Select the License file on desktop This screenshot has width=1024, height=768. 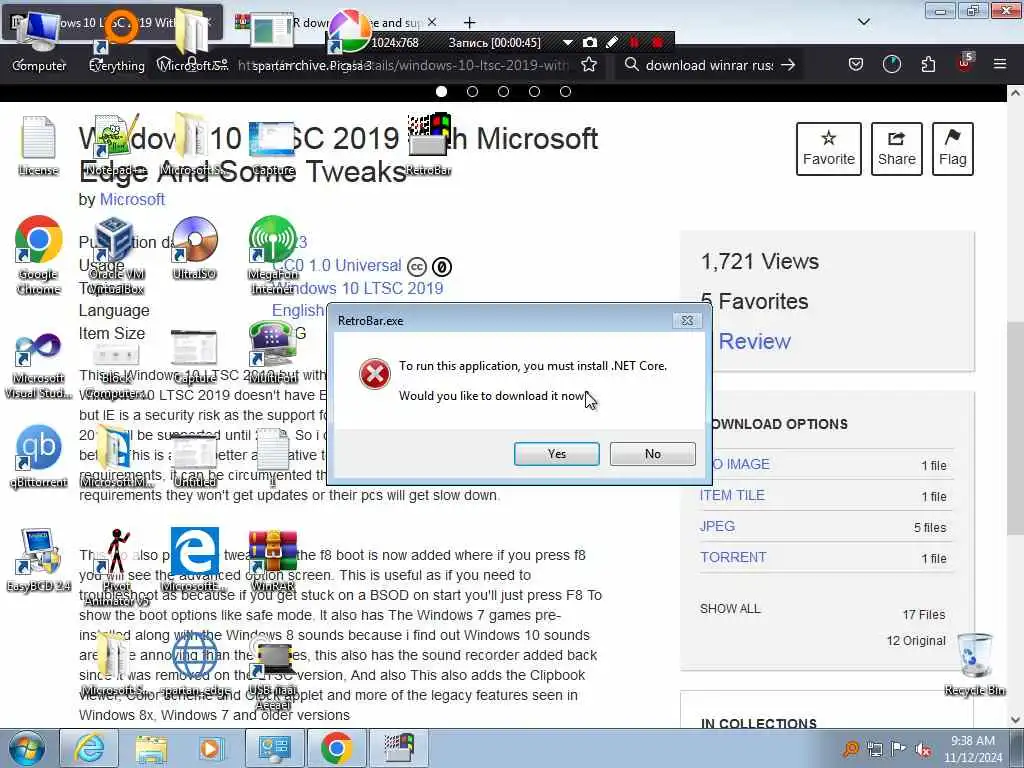tap(38, 146)
